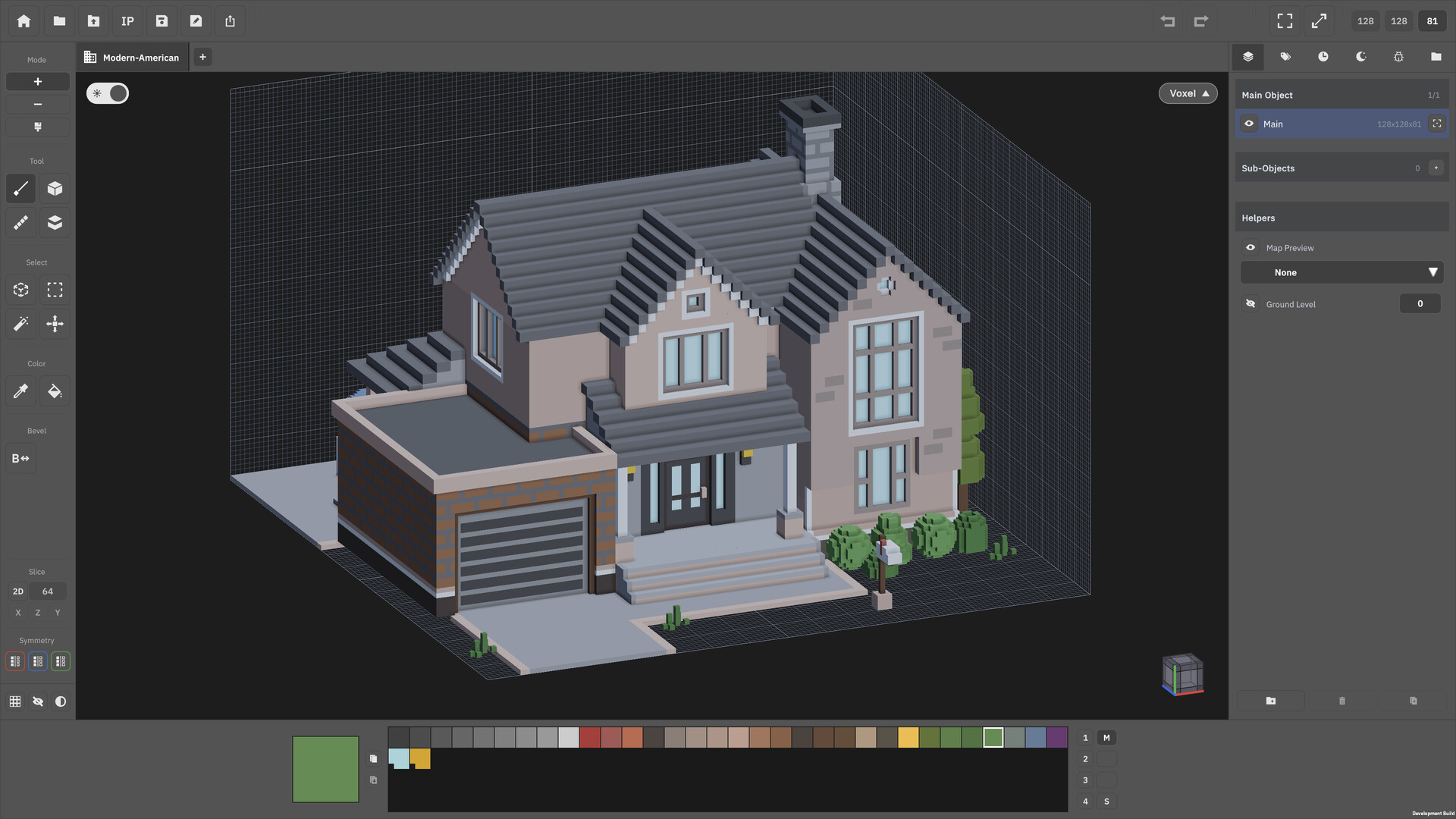Toggle visibility of the Main object
This screenshot has height=819, width=1456.
pyautogui.click(x=1249, y=124)
